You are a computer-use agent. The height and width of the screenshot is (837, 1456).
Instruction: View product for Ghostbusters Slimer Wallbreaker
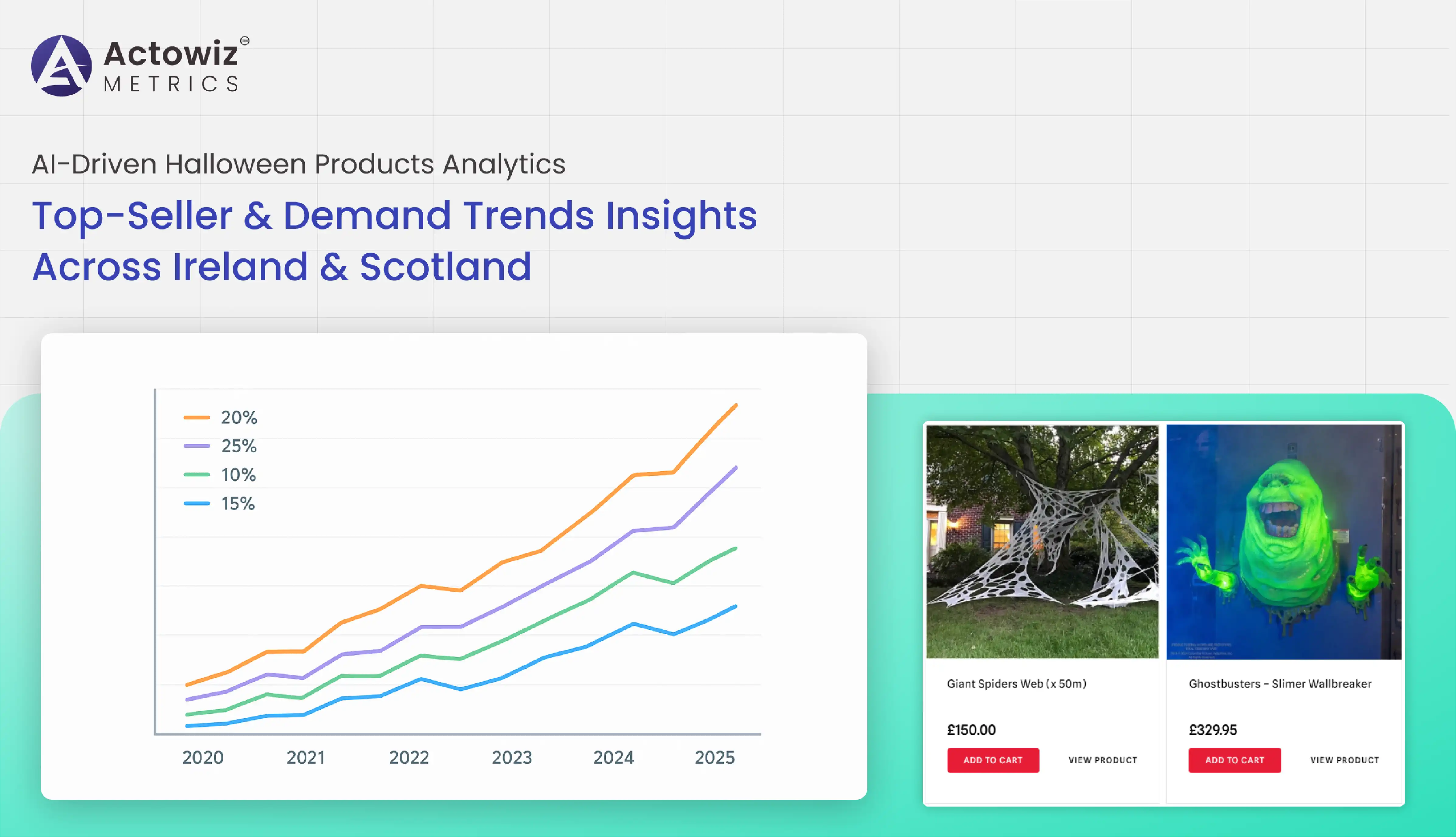[1344, 760]
